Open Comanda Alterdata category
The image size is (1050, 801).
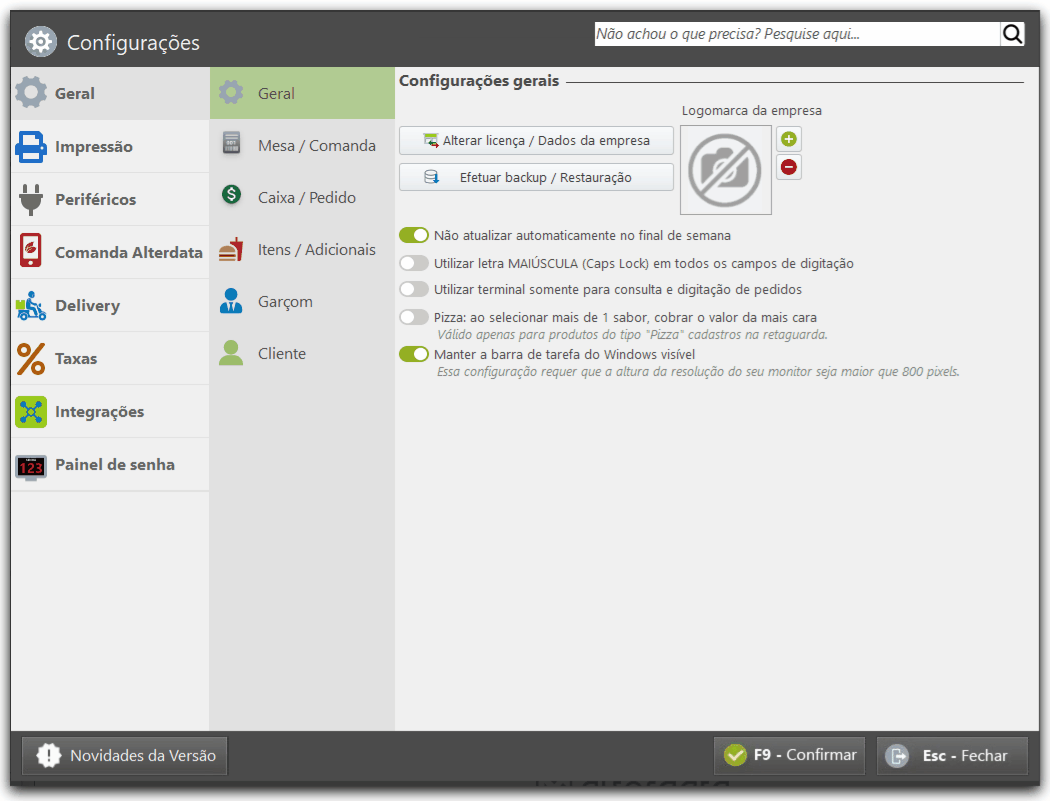coord(110,252)
